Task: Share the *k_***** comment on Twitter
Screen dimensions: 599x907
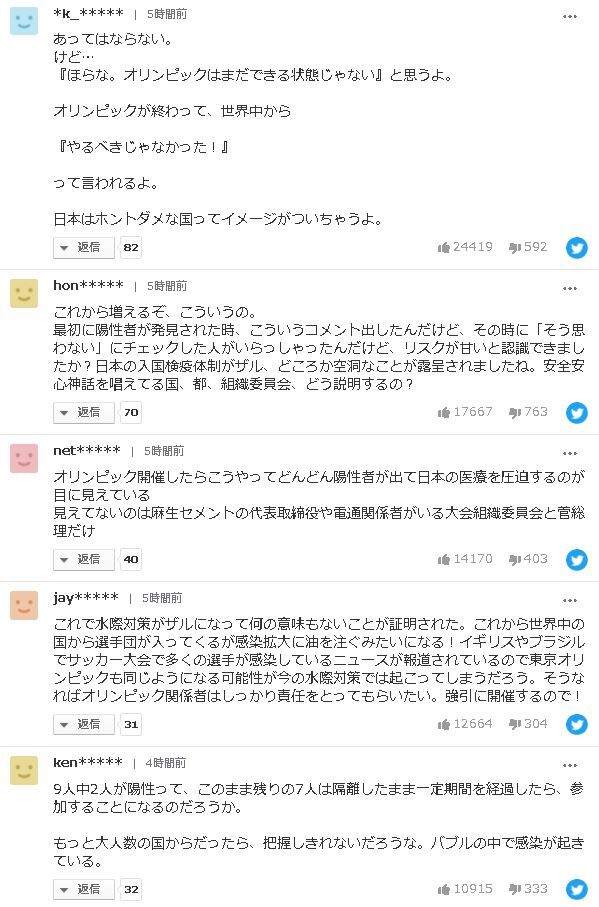Action: [x=576, y=248]
